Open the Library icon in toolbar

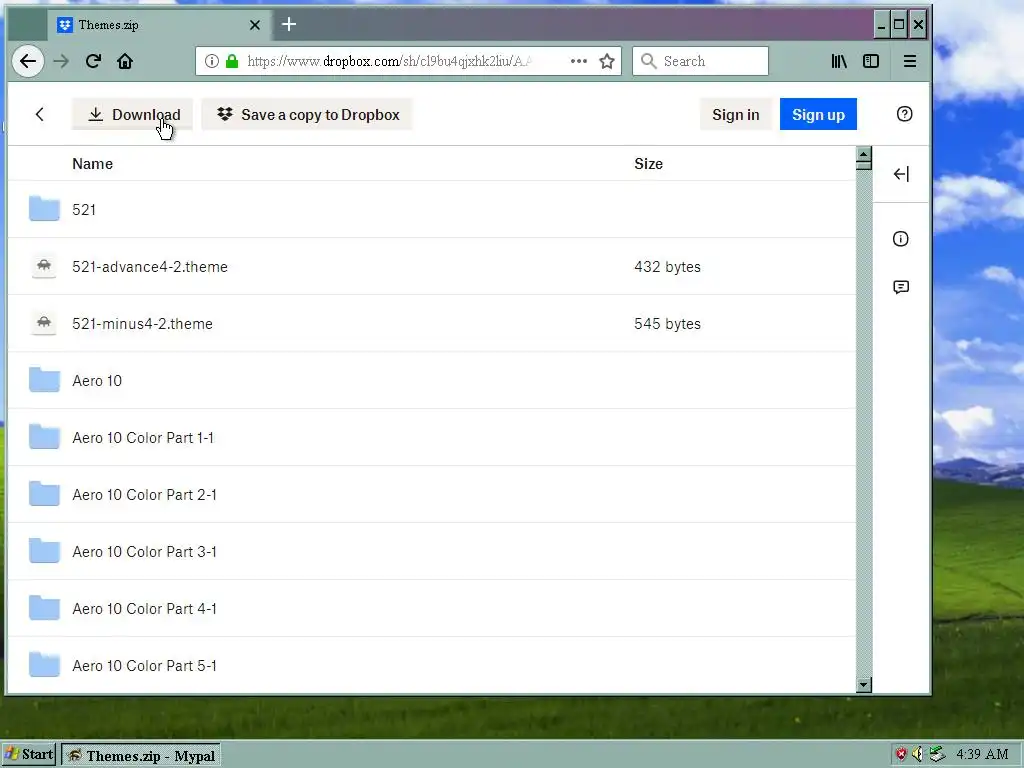click(x=839, y=61)
